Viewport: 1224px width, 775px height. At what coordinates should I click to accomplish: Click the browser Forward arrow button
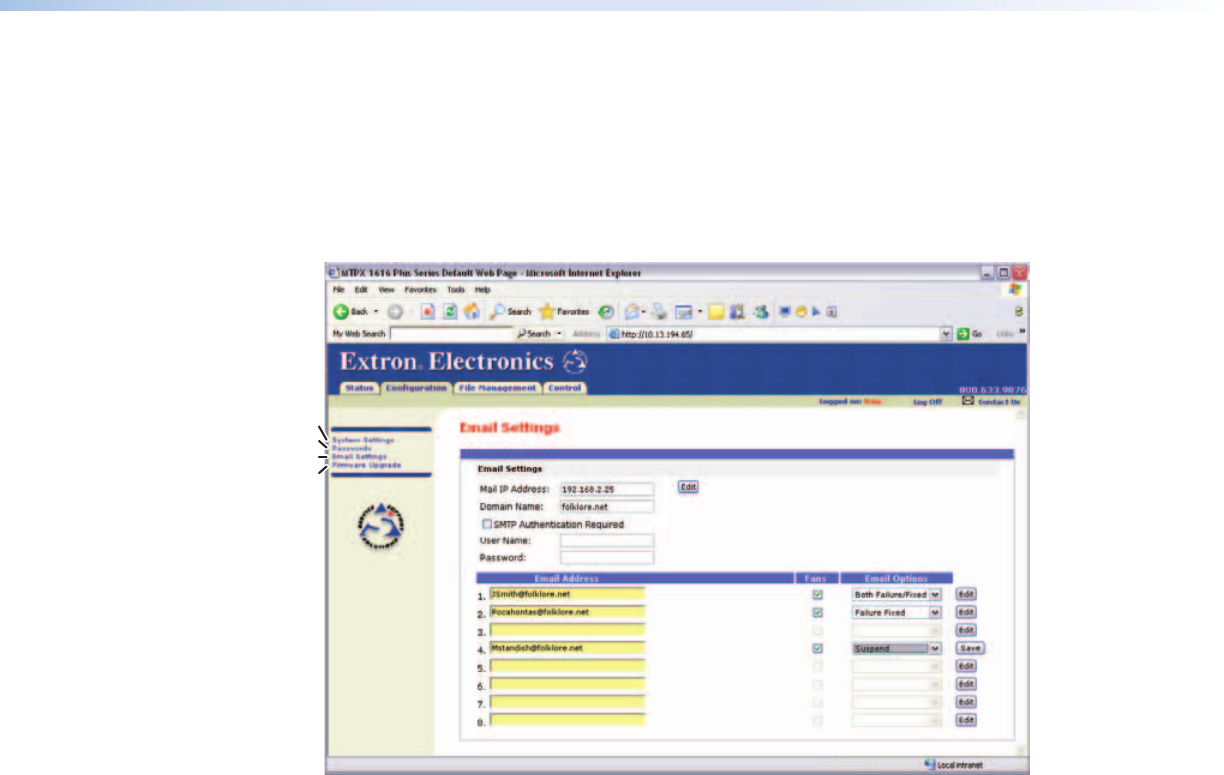(x=396, y=311)
